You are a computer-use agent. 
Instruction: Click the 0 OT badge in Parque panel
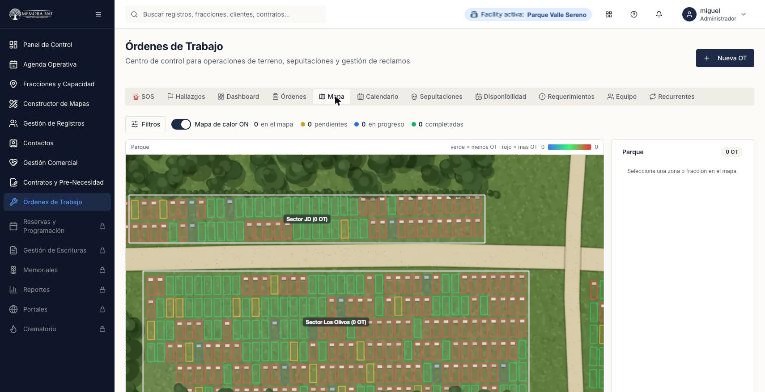[x=731, y=152]
